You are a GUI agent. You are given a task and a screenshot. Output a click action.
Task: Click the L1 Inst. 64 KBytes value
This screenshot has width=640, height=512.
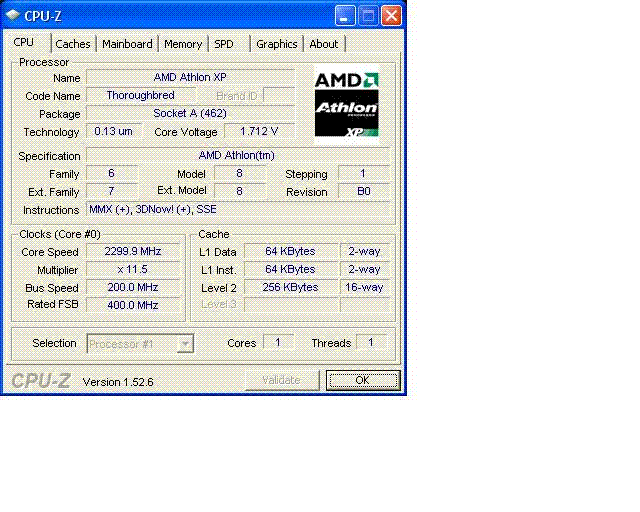point(291,269)
